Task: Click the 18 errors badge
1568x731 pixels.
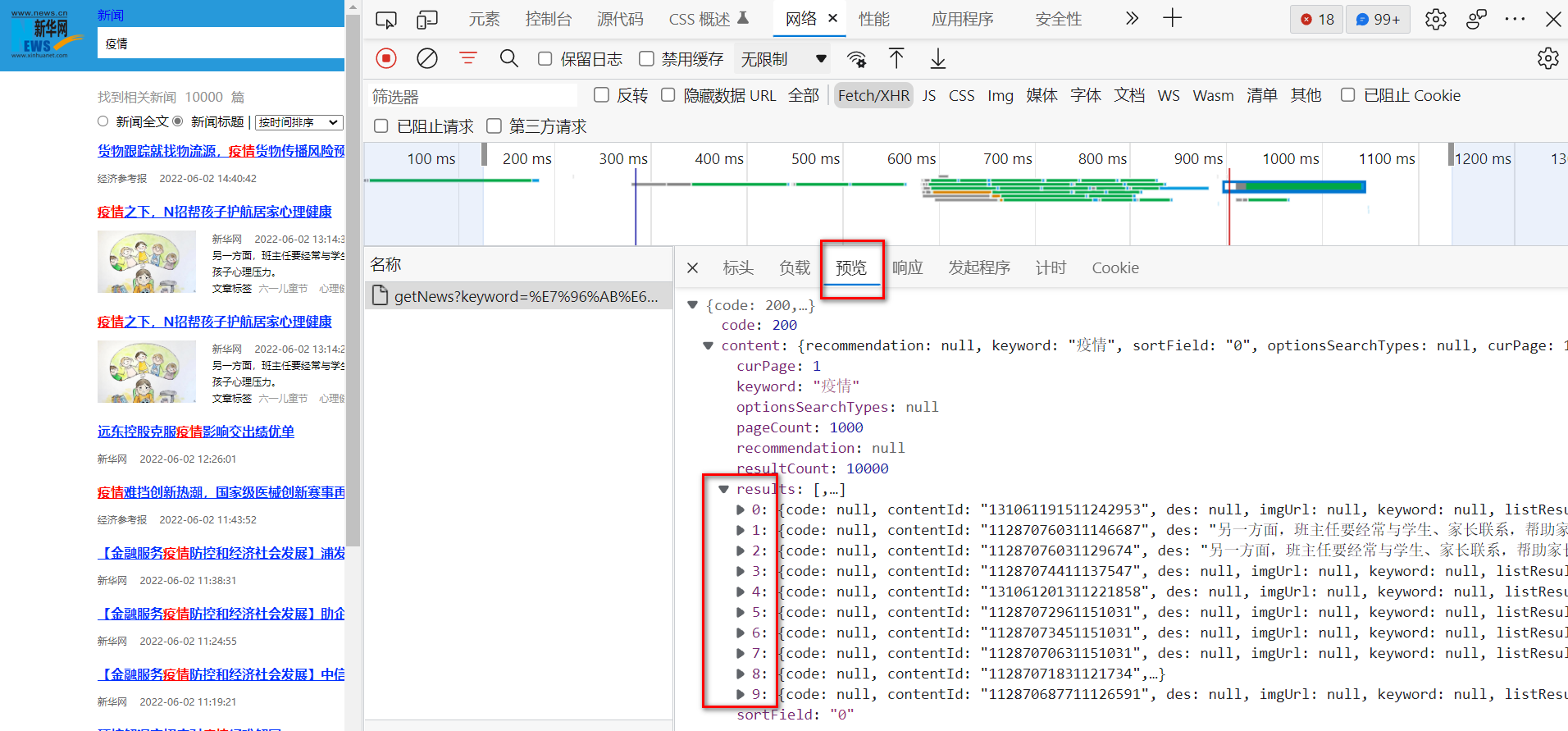Action: click(1317, 19)
